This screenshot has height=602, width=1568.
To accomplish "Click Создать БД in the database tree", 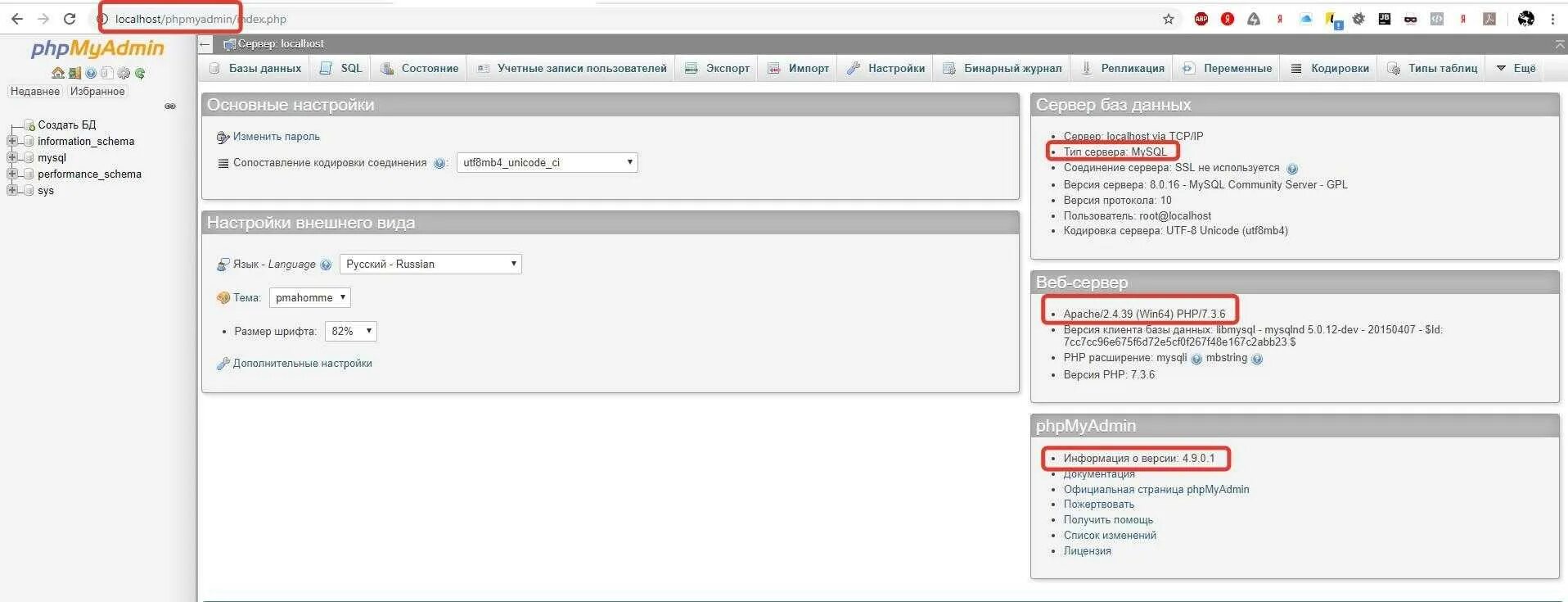I will click(x=66, y=124).
